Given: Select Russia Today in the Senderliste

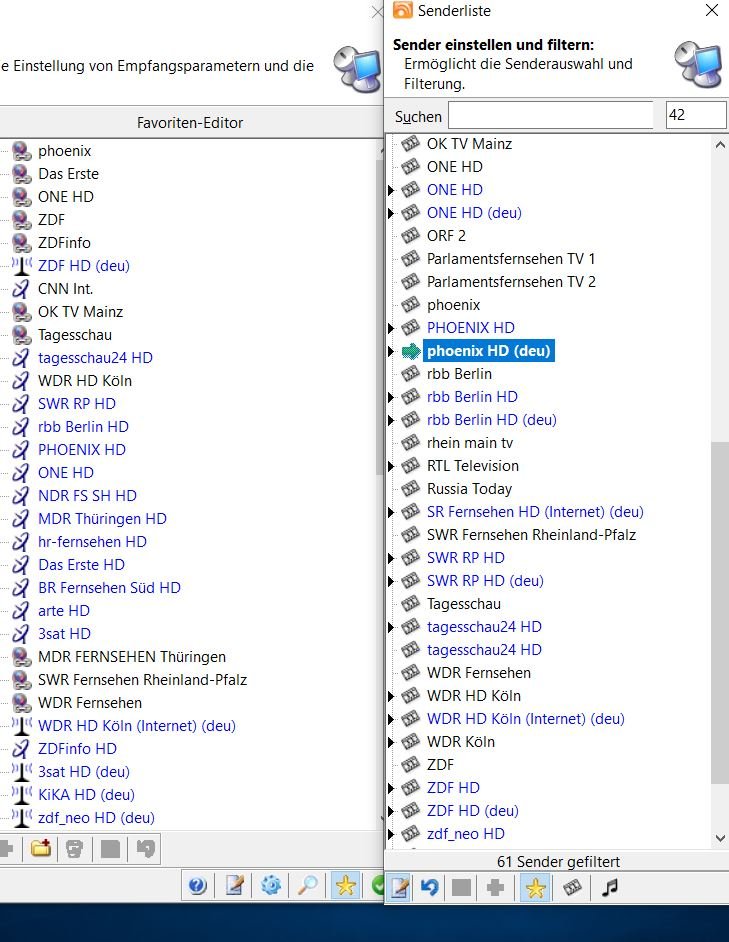Looking at the screenshot, I should 469,489.
